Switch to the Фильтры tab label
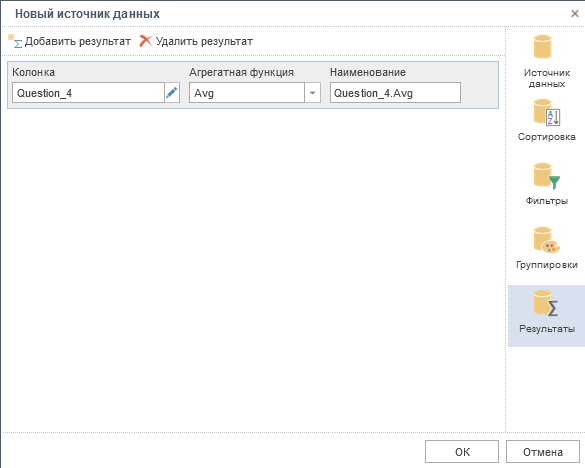This screenshot has height=468, width=585. pyautogui.click(x=547, y=201)
